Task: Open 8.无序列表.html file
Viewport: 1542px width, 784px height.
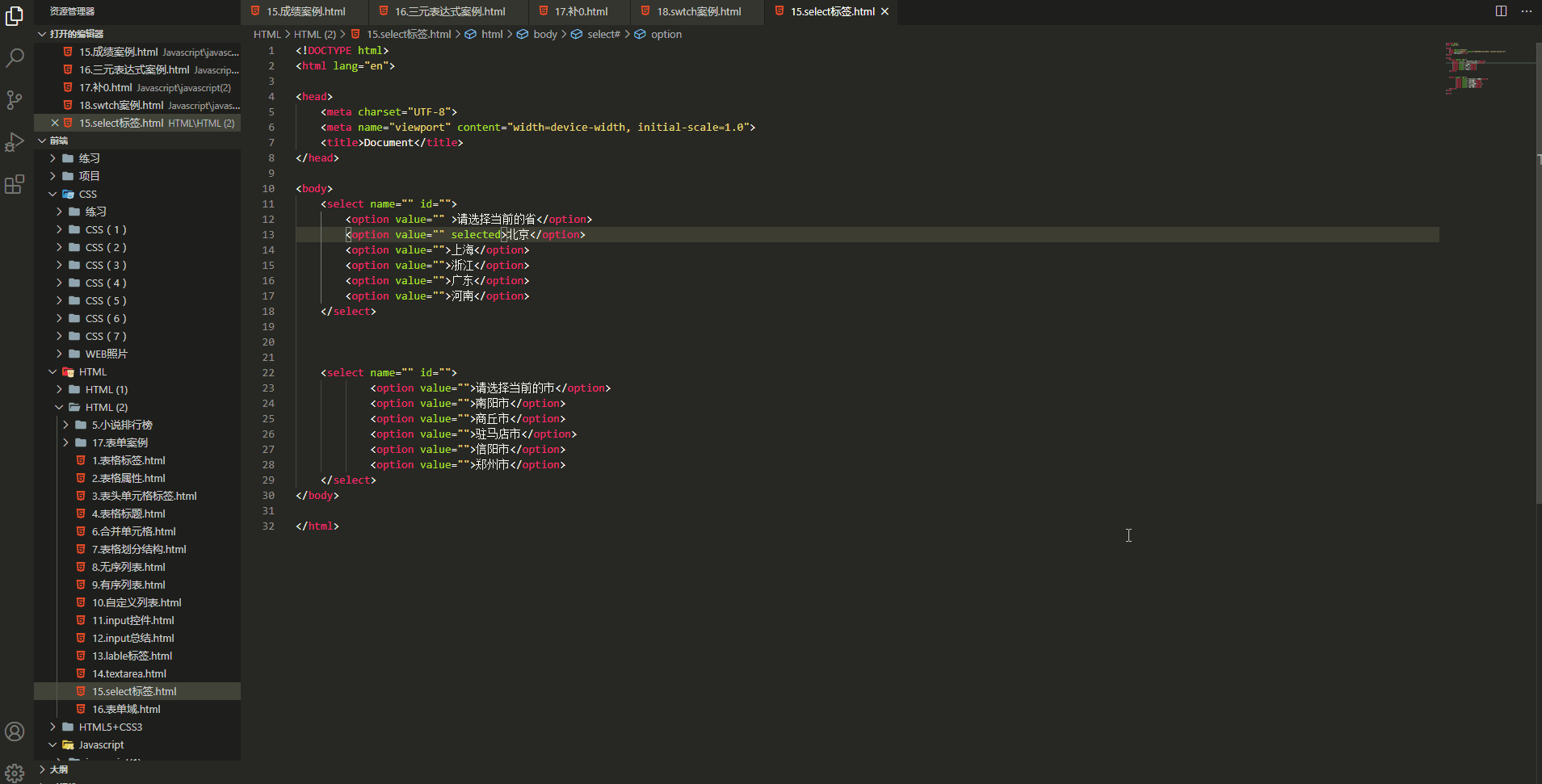Action: [137, 567]
